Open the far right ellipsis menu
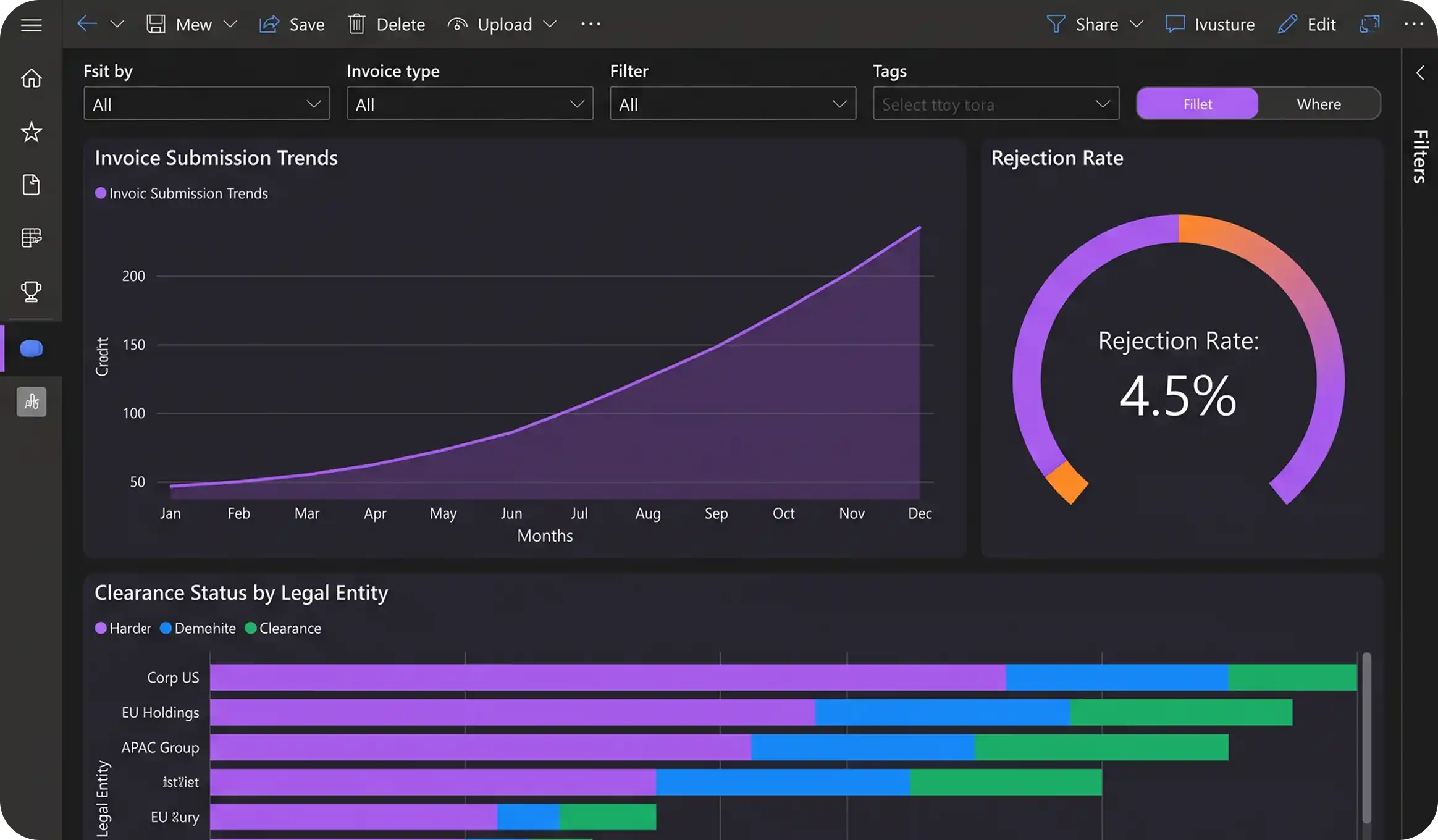The width and height of the screenshot is (1438, 840). tap(1413, 24)
